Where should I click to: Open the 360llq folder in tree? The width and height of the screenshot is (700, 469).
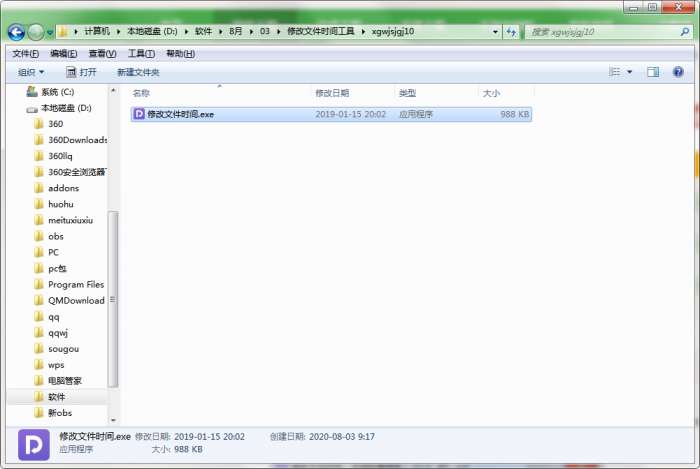(54, 156)
